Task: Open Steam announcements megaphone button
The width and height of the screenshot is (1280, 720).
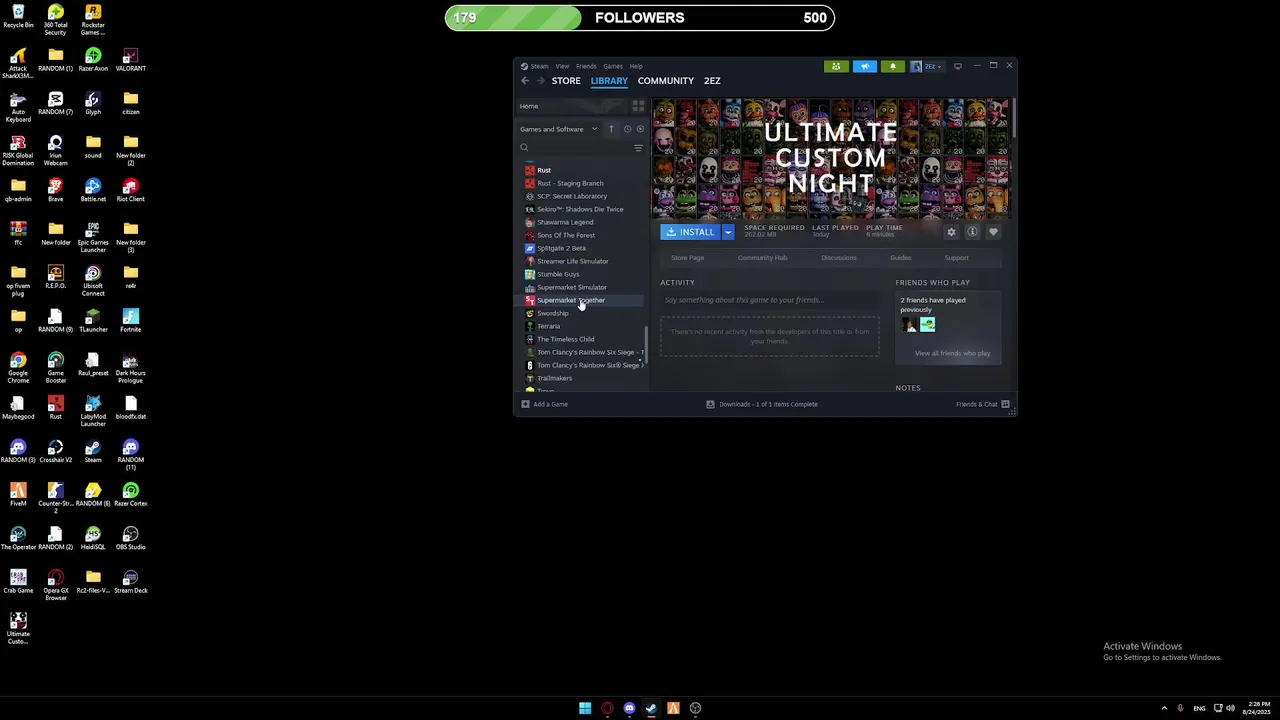Action: click(x=864, y=66)
